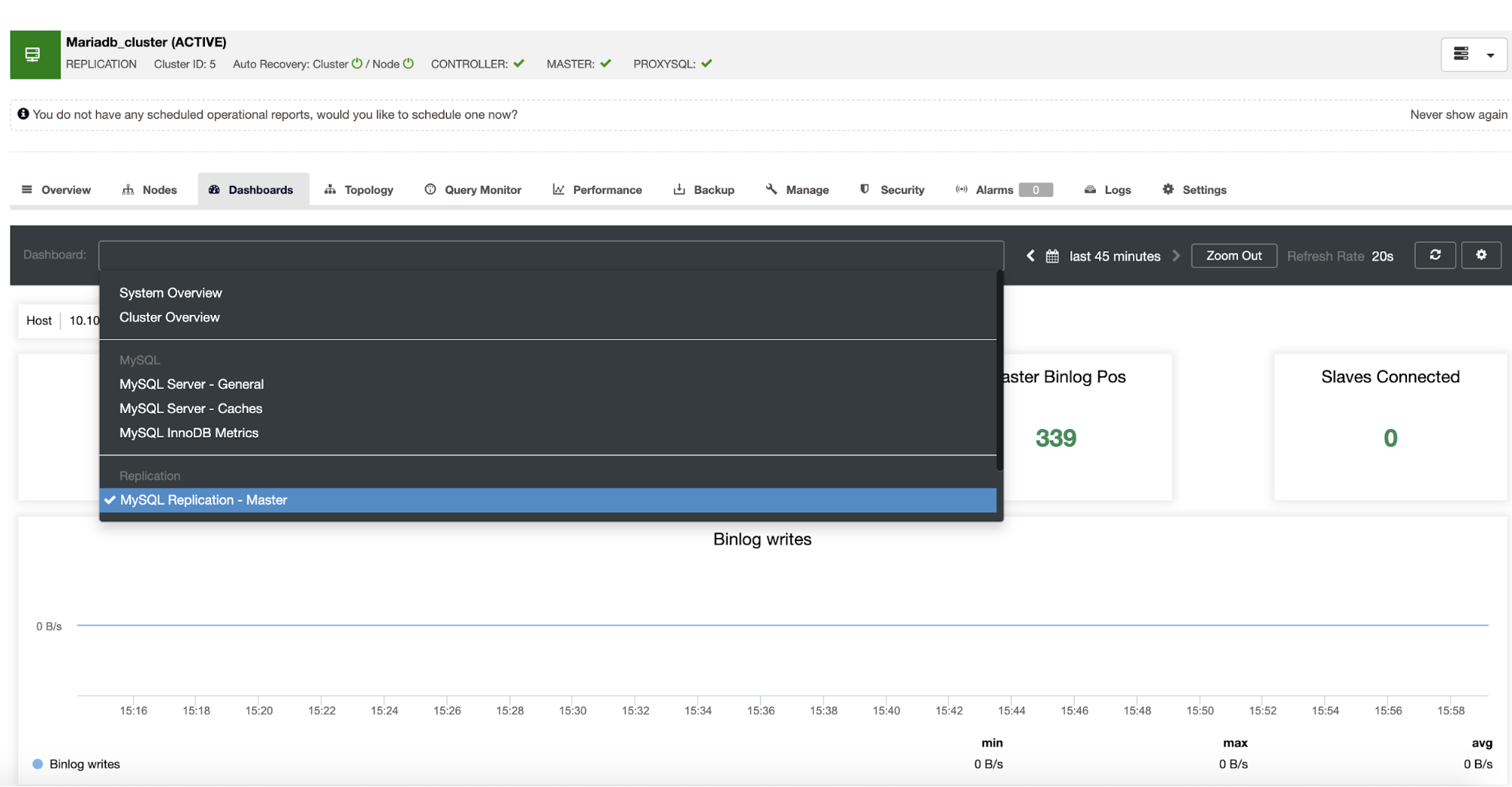
Task: Toggle Node auto recovery power icon
Action: pyautogui.click(x=408, y=64)
